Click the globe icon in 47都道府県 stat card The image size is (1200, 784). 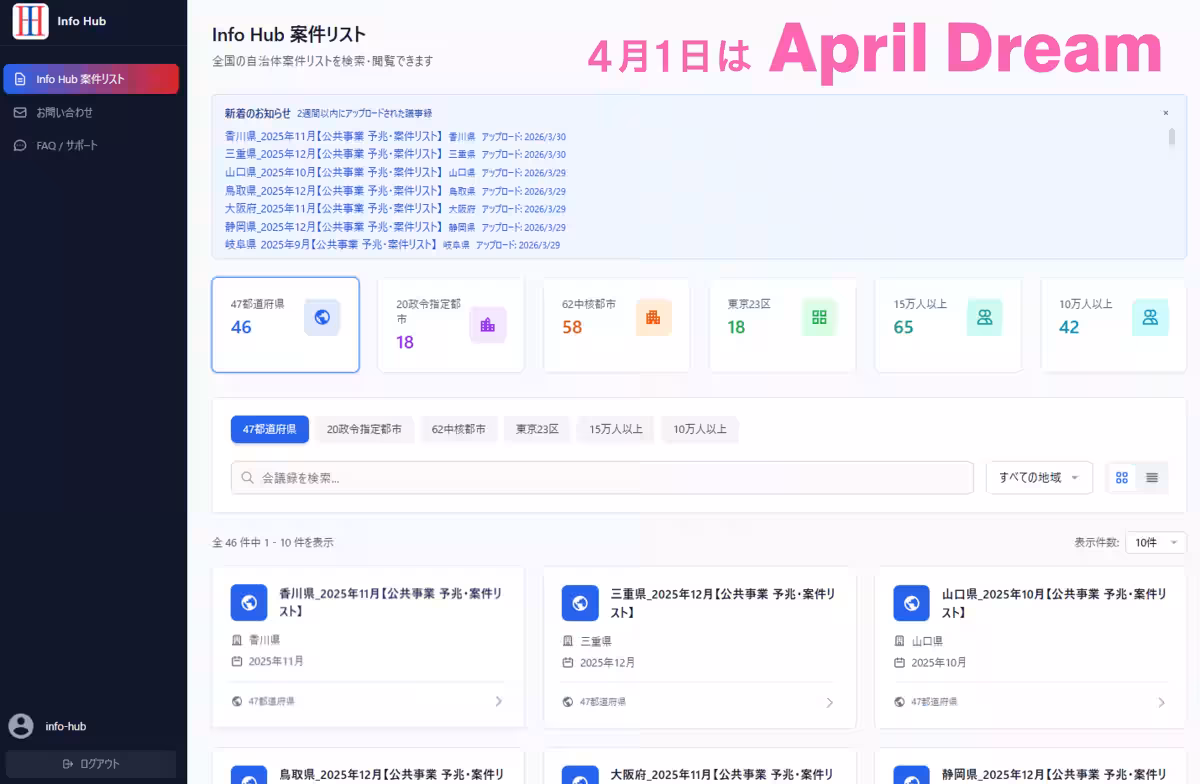coord(322,317)
